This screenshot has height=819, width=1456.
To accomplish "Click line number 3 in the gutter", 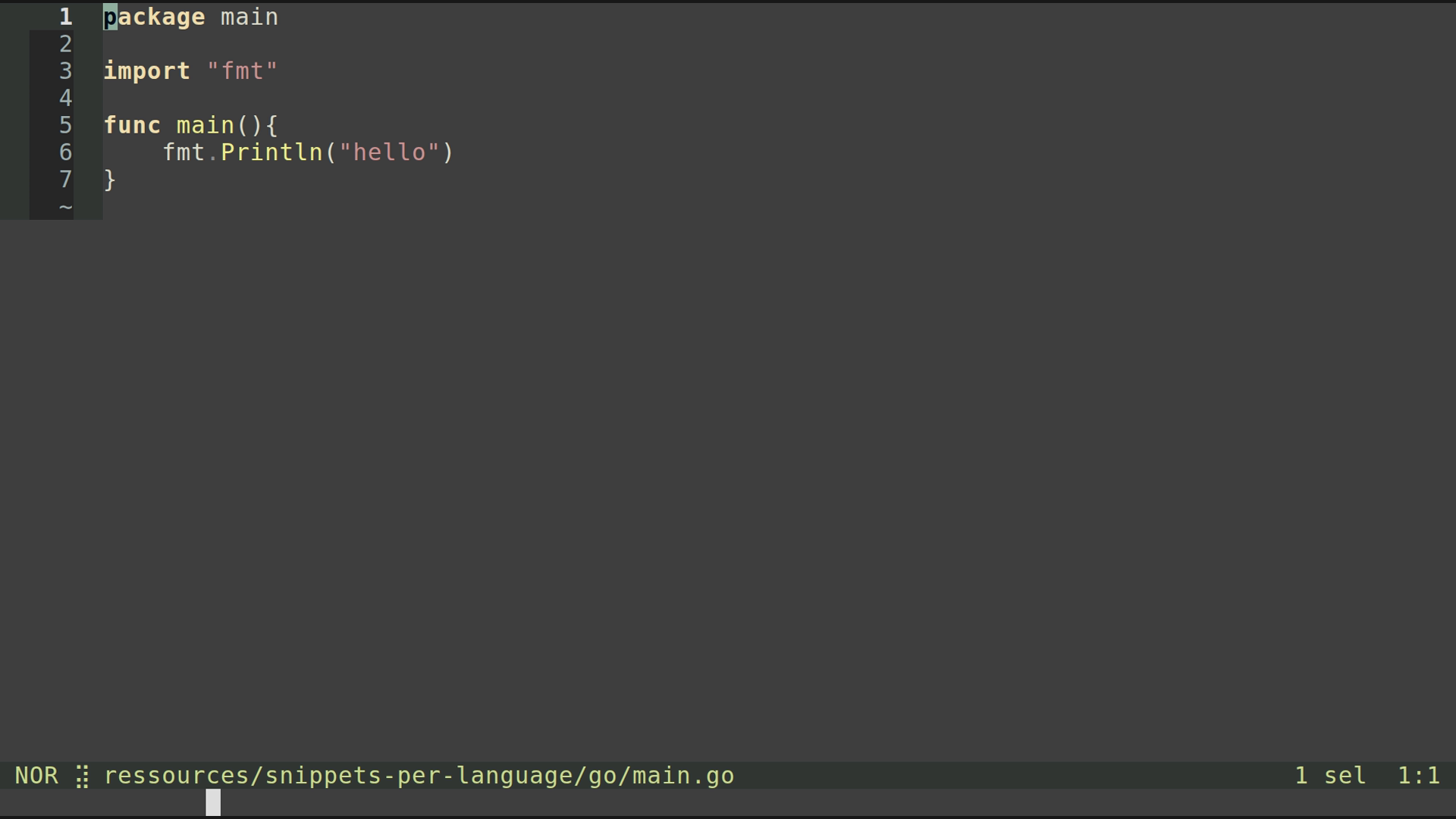I will [x=65, y=71].
